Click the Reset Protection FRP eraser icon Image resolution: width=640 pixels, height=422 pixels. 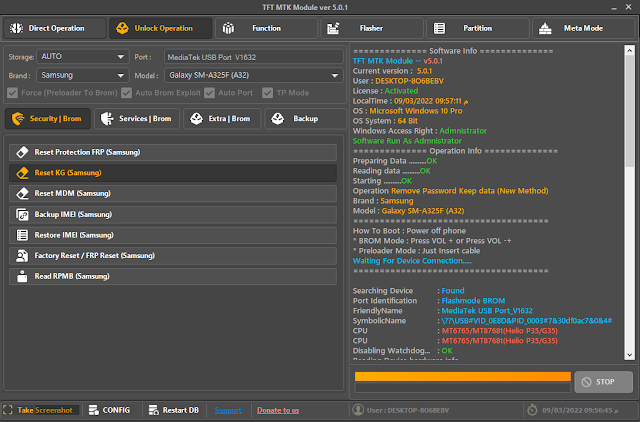tap(22, 152)
